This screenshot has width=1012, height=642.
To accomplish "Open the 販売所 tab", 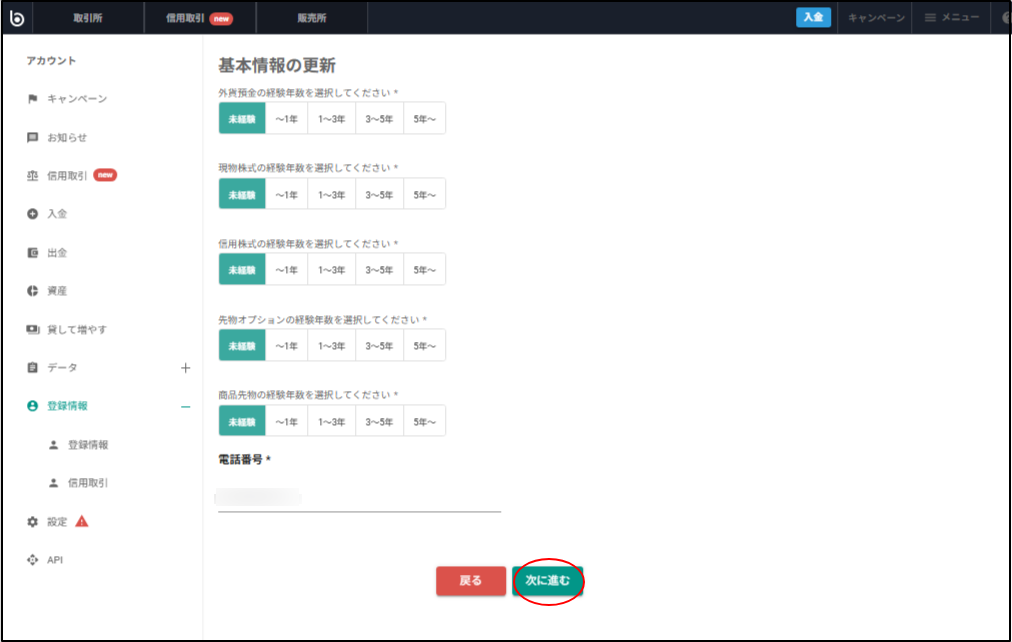I will [x=312, y=18].
